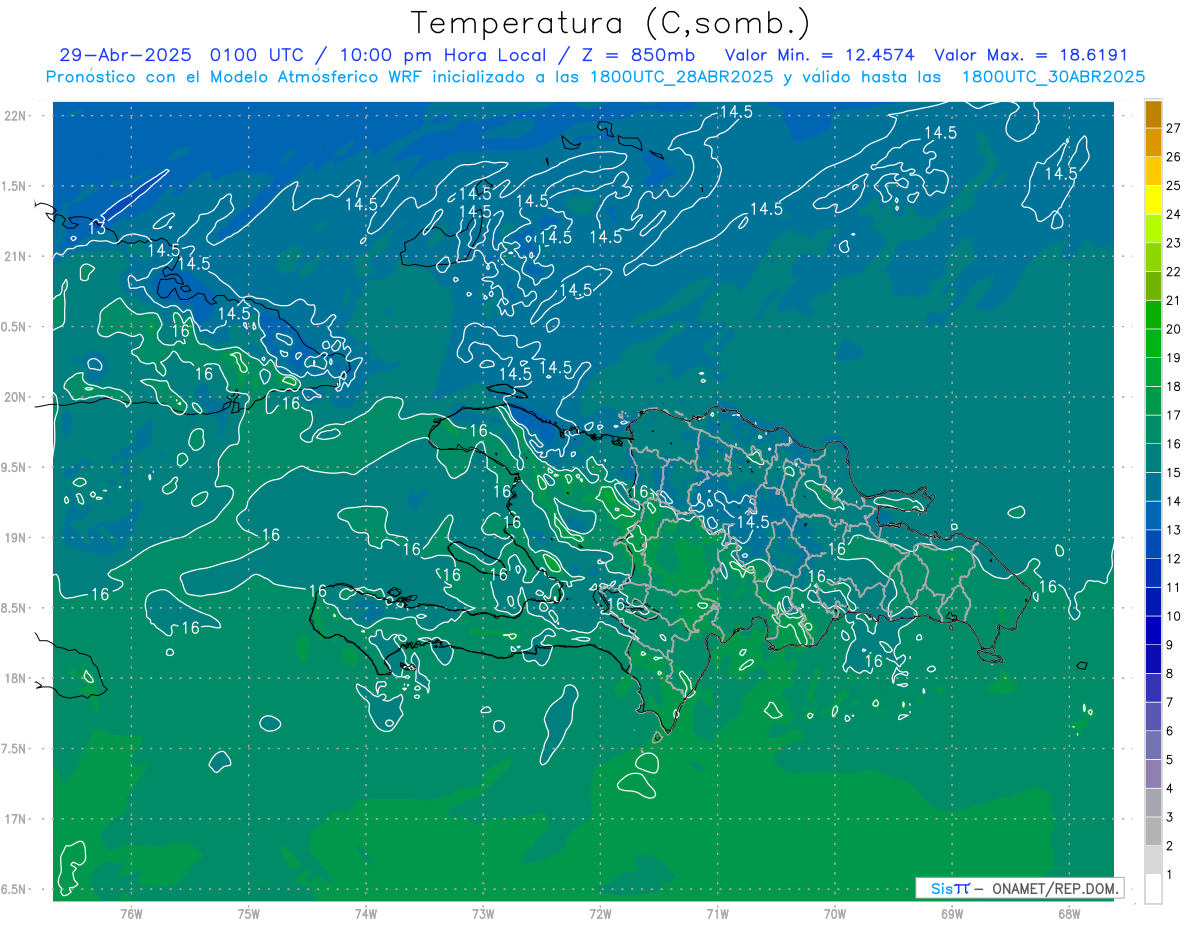Click the '69W' longitude axis label
The height and width of the screenshot is (927, 1200).
tap(952, 914)
